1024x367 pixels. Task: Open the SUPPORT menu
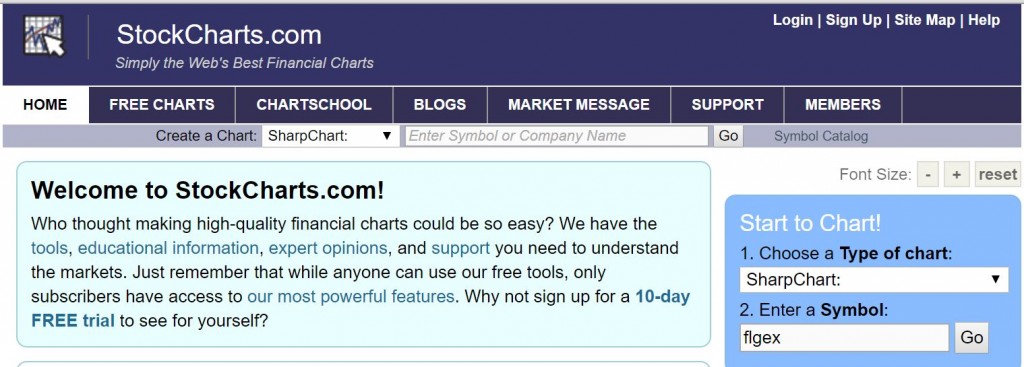click(x=728, y=104)
